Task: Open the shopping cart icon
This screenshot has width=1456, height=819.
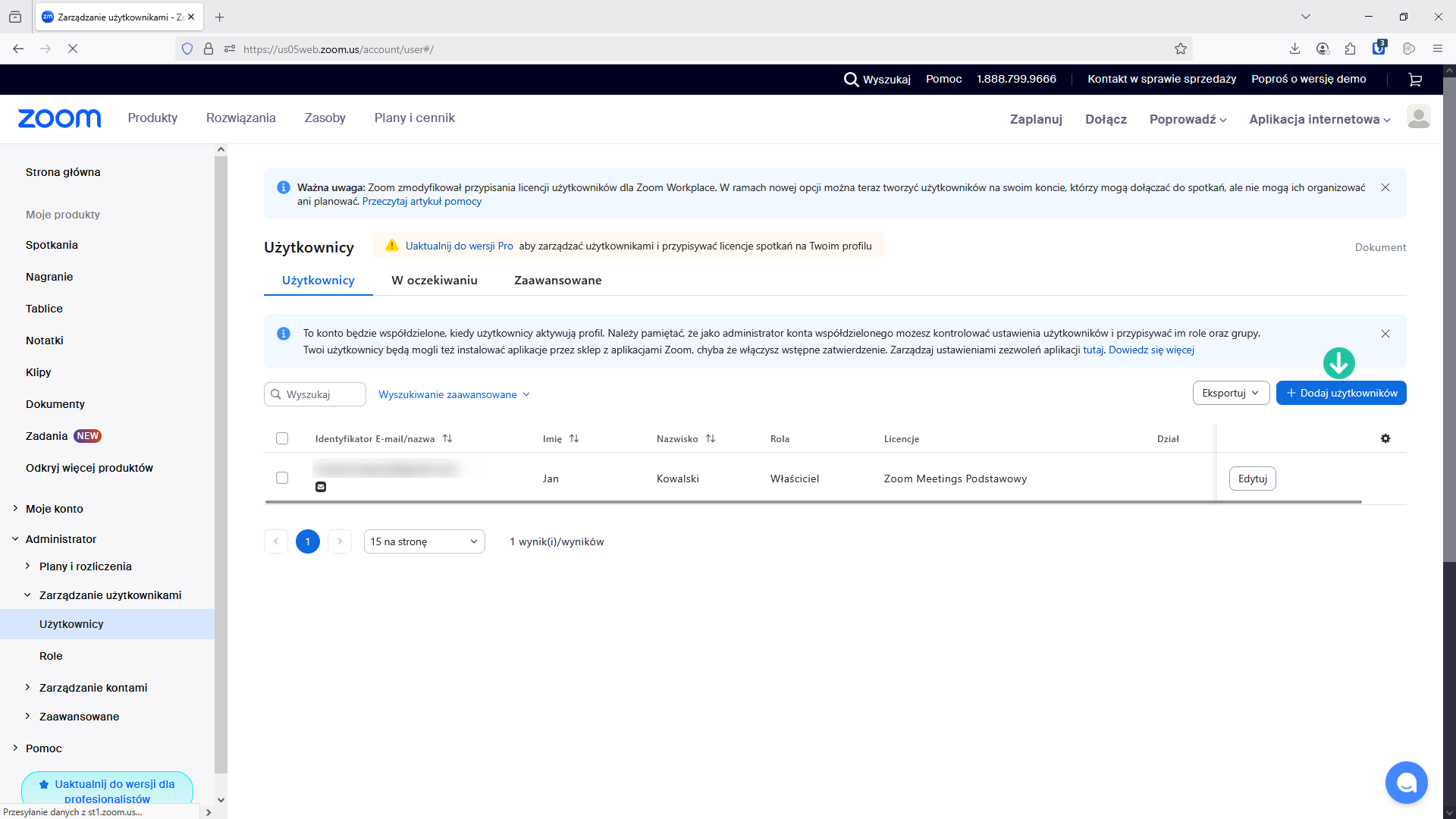Action: pos(1415,80)
